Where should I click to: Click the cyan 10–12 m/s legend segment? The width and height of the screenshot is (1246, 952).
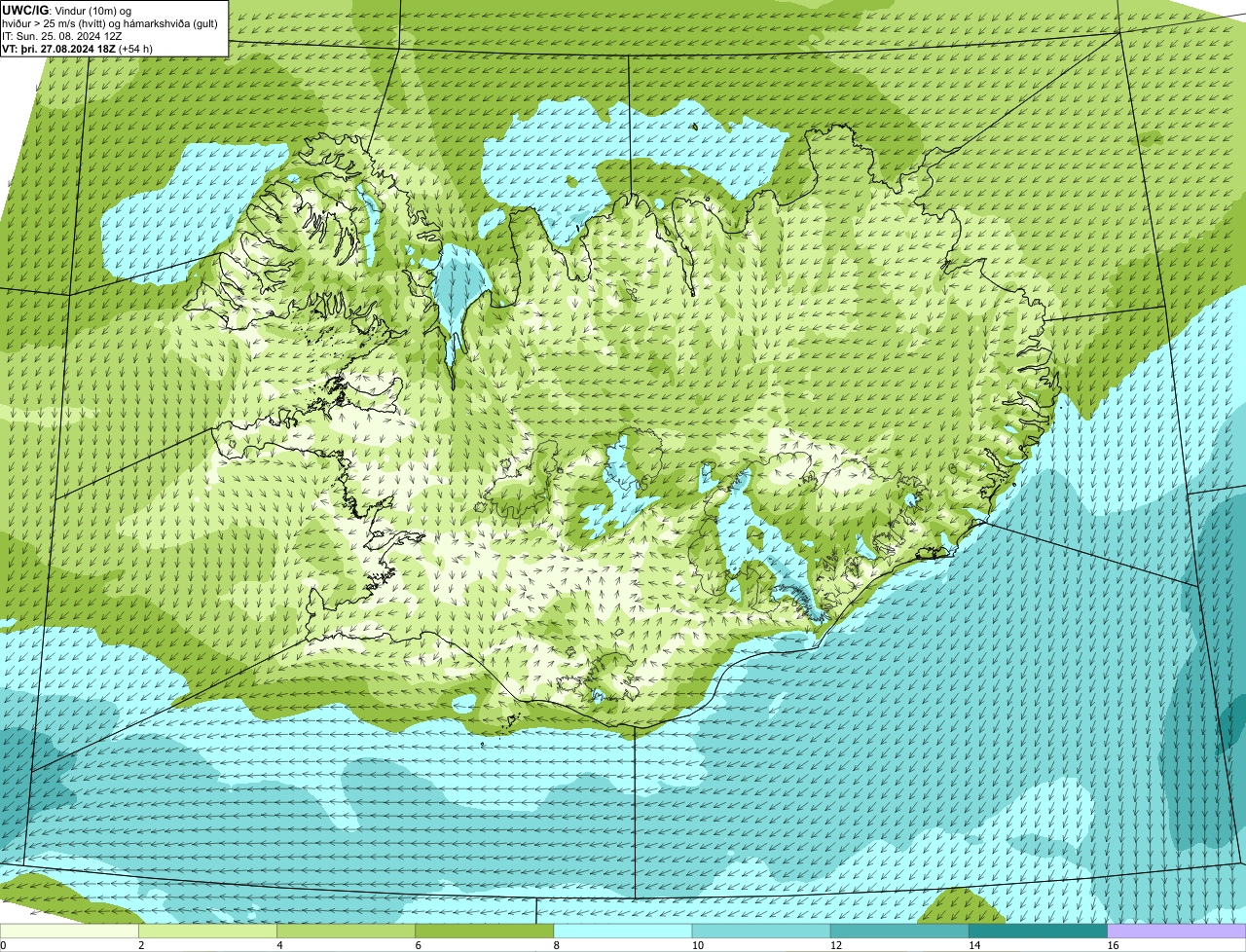pyautogui.click(x=761, y=931)
